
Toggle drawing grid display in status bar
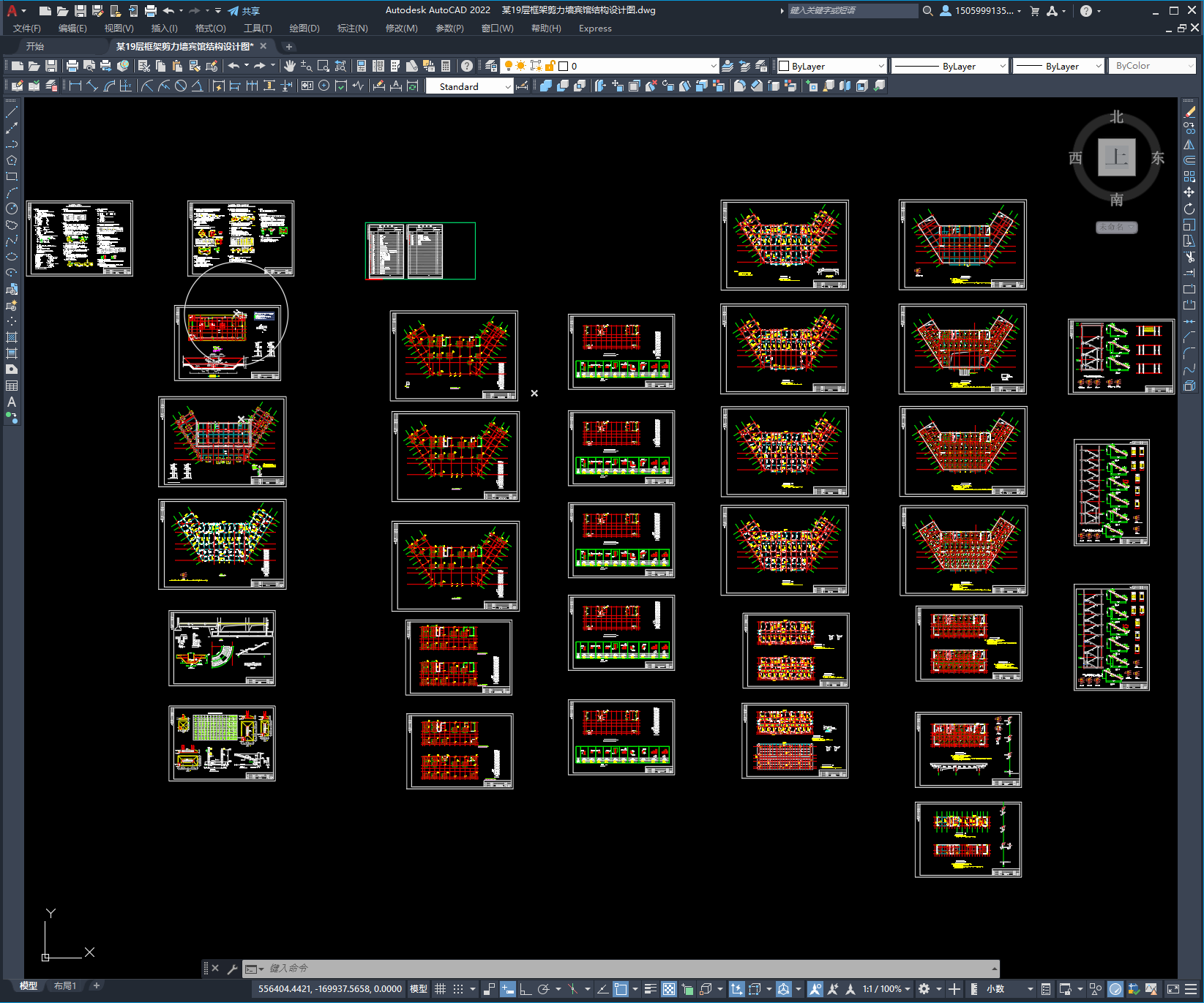point(440,989)
